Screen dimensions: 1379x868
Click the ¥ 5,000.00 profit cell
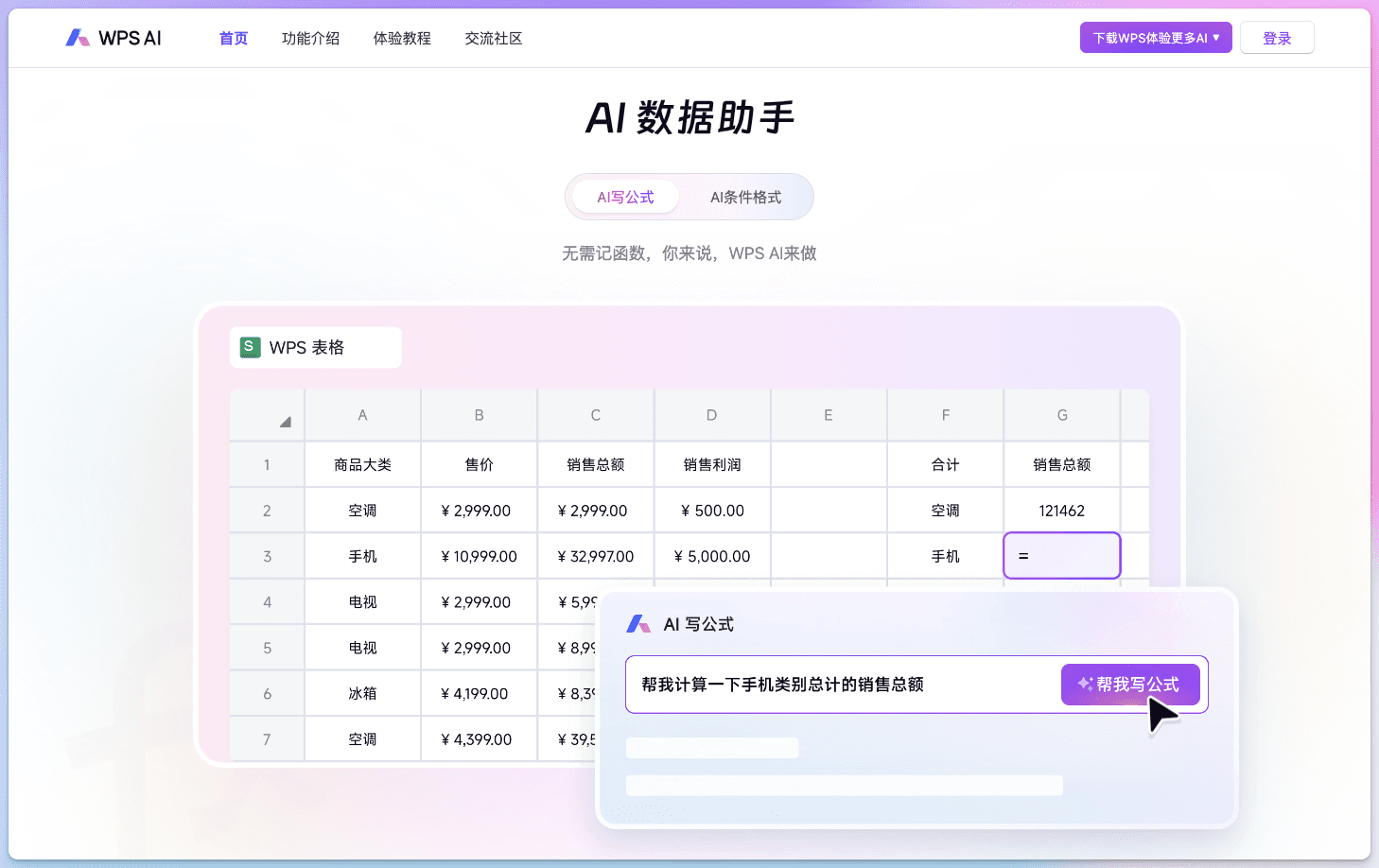[712, 556]
